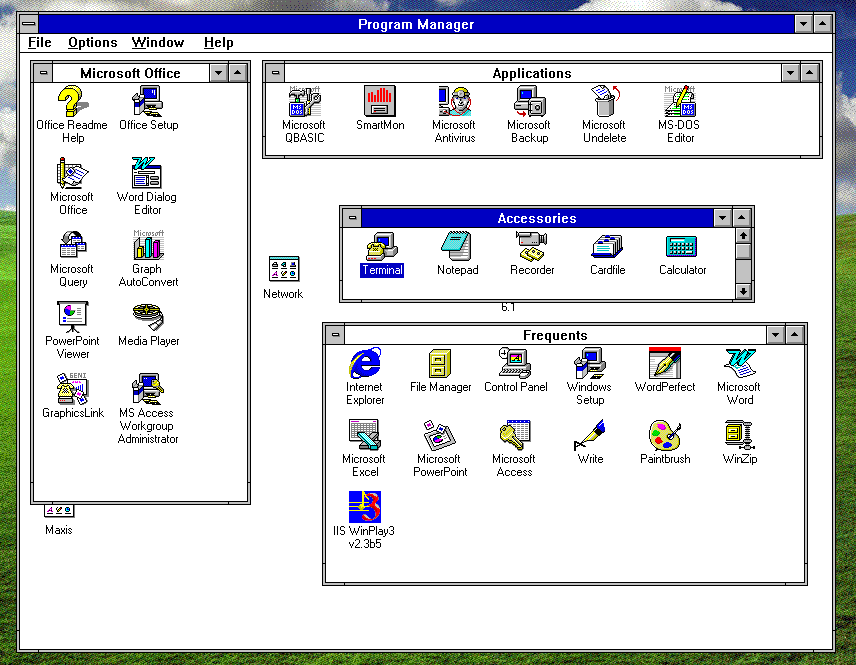Minimize the Accessories group window

(723, 218)
